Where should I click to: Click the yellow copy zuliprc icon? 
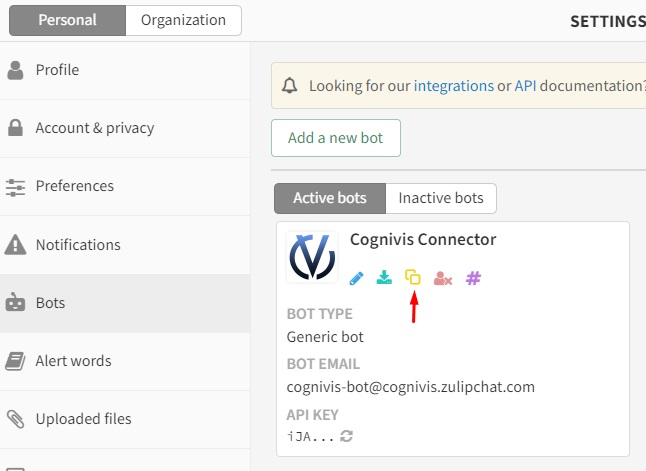(x=413, y=277)
